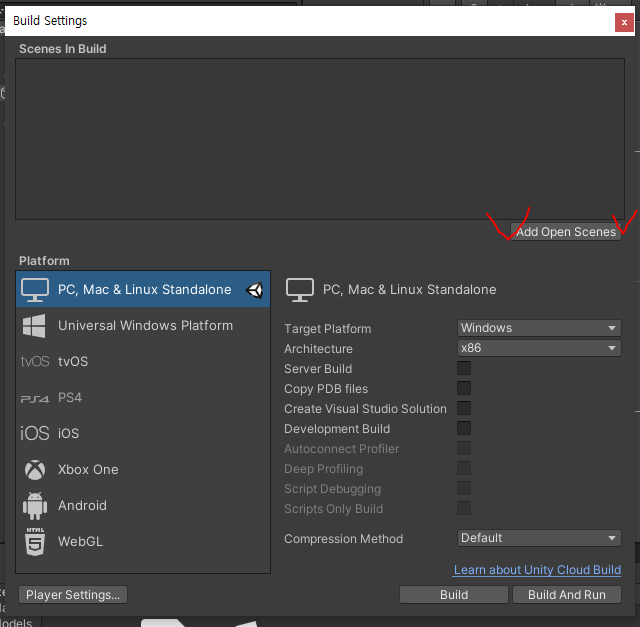Screen dimensions: 640x627
Task: Close the Build Settings window
Action: (624, 22)
